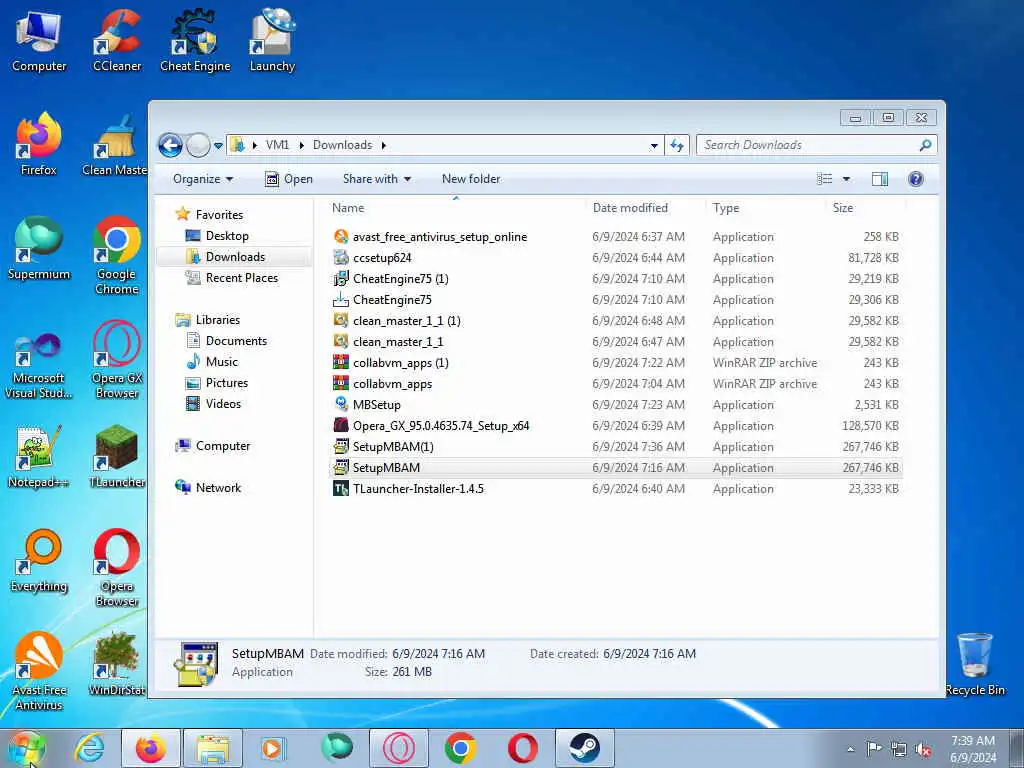Open Documents library

click(x=227, y=340)
